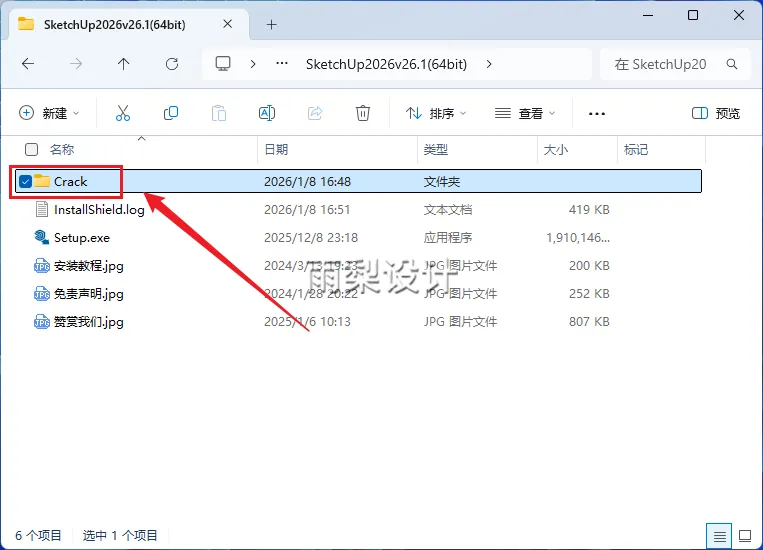Tick the select-all checkbox in header

pyautogui.click(x=32, y=149)
